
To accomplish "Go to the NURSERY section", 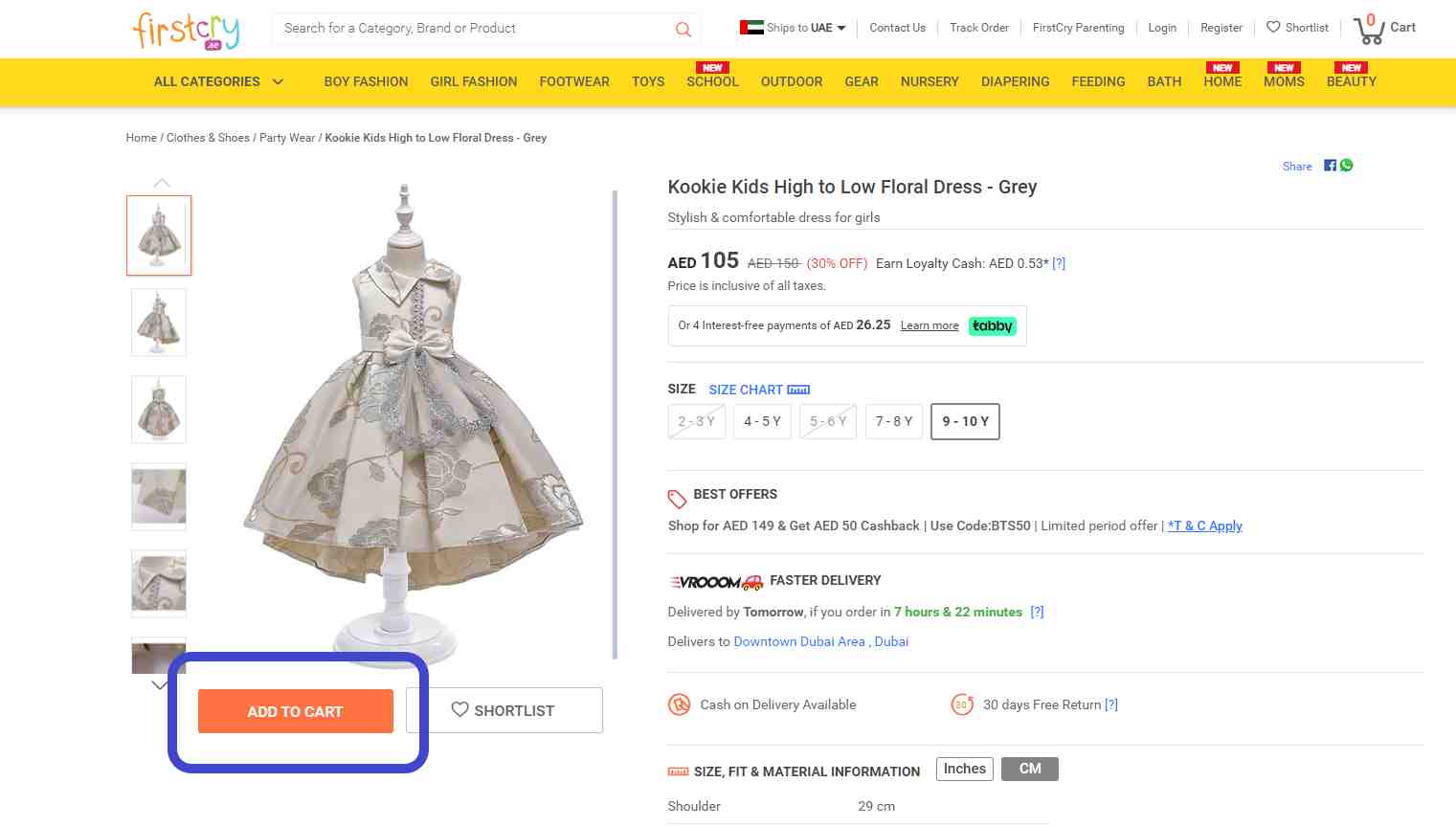I will (930, 81).
